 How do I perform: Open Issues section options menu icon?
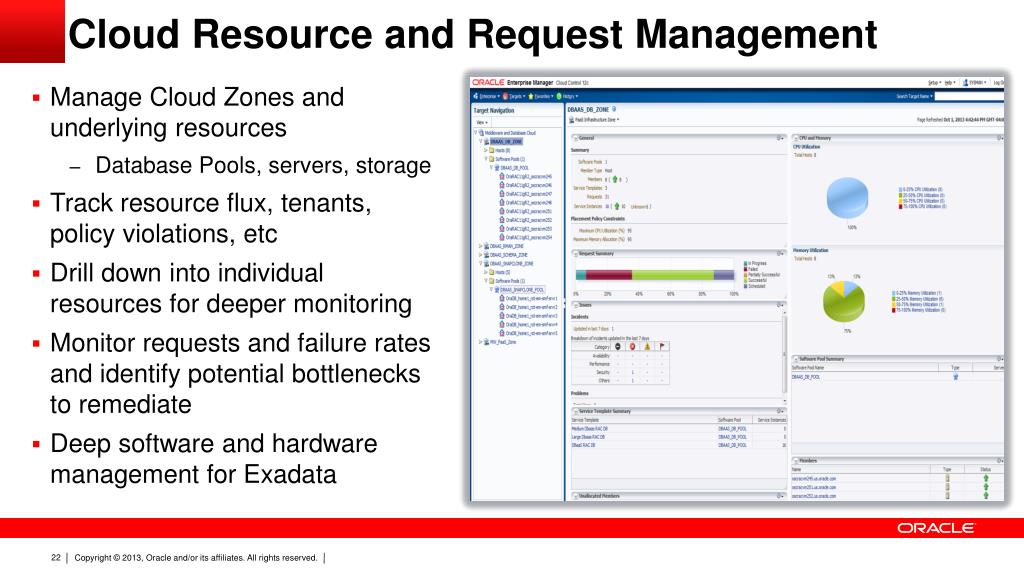click(780, 305)
